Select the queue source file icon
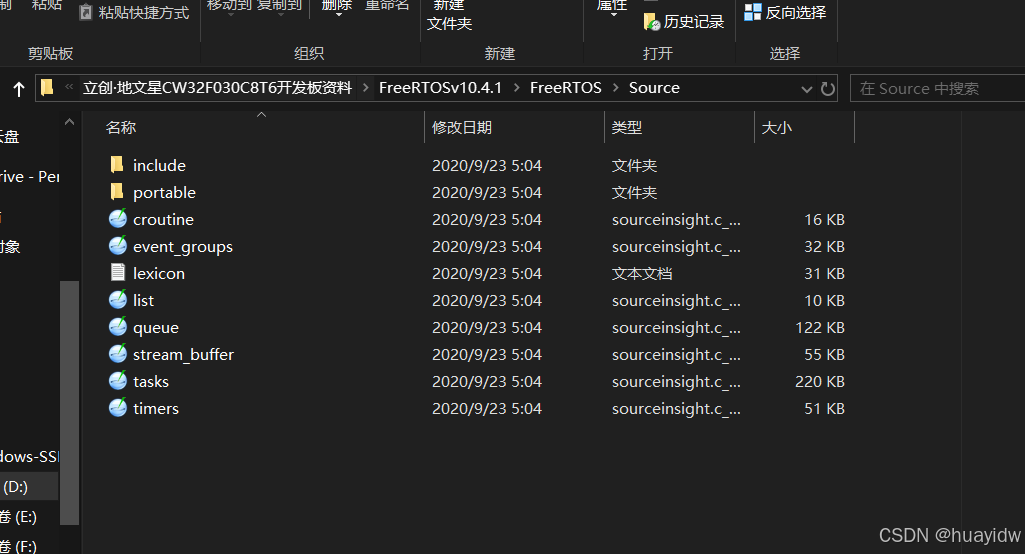The width and height of the screenshot is (1025, 554). 118,326
